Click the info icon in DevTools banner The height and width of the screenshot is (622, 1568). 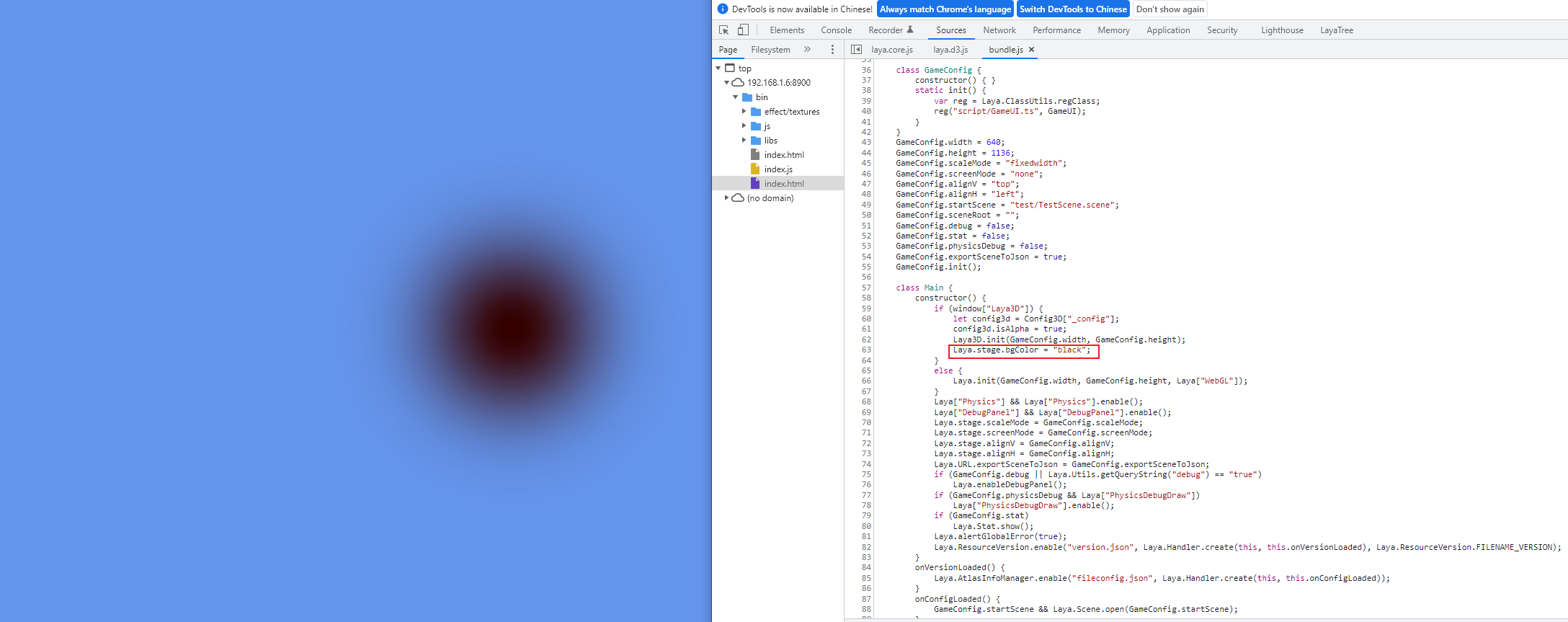(x=723, y=9)
